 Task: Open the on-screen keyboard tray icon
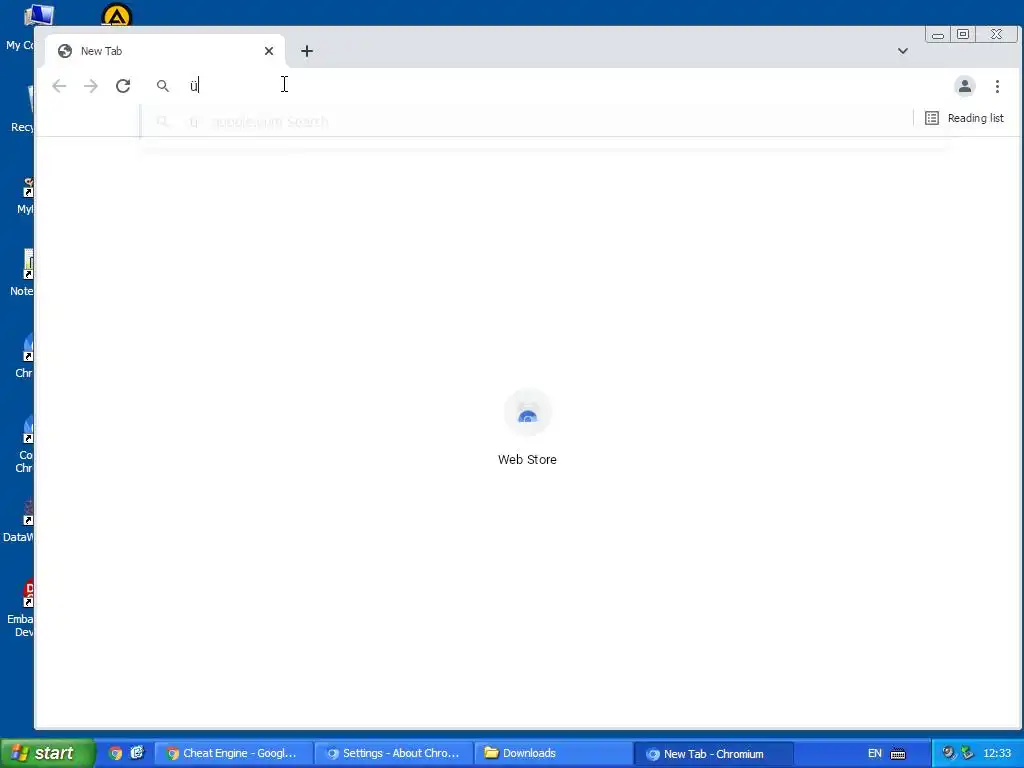[899, 754]
